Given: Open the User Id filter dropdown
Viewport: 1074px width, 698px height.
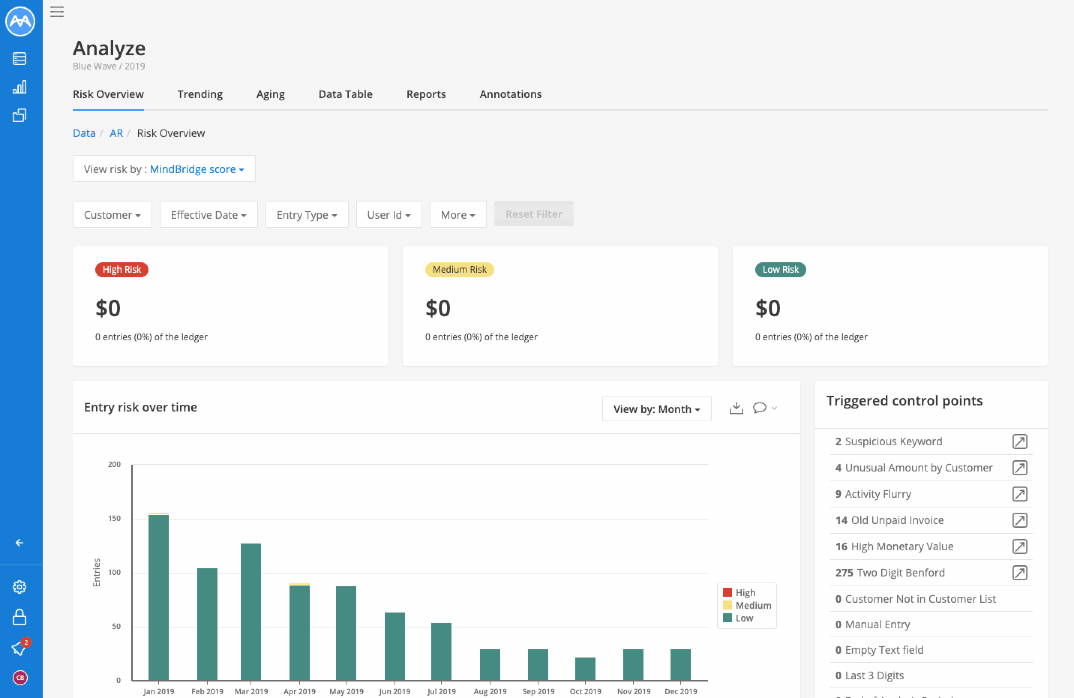Looking at the screenshot, I should 389,215.
